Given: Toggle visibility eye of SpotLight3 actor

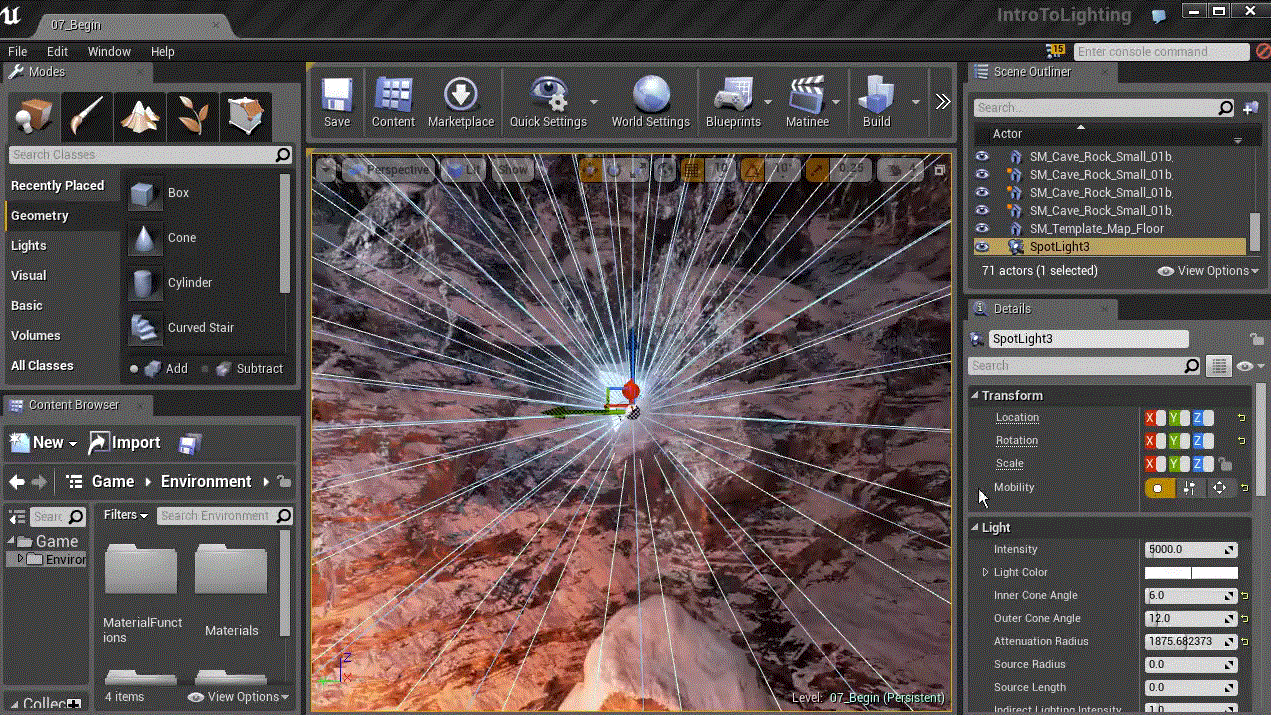Looking at the screenshot, I should click(x=982, y=246).
